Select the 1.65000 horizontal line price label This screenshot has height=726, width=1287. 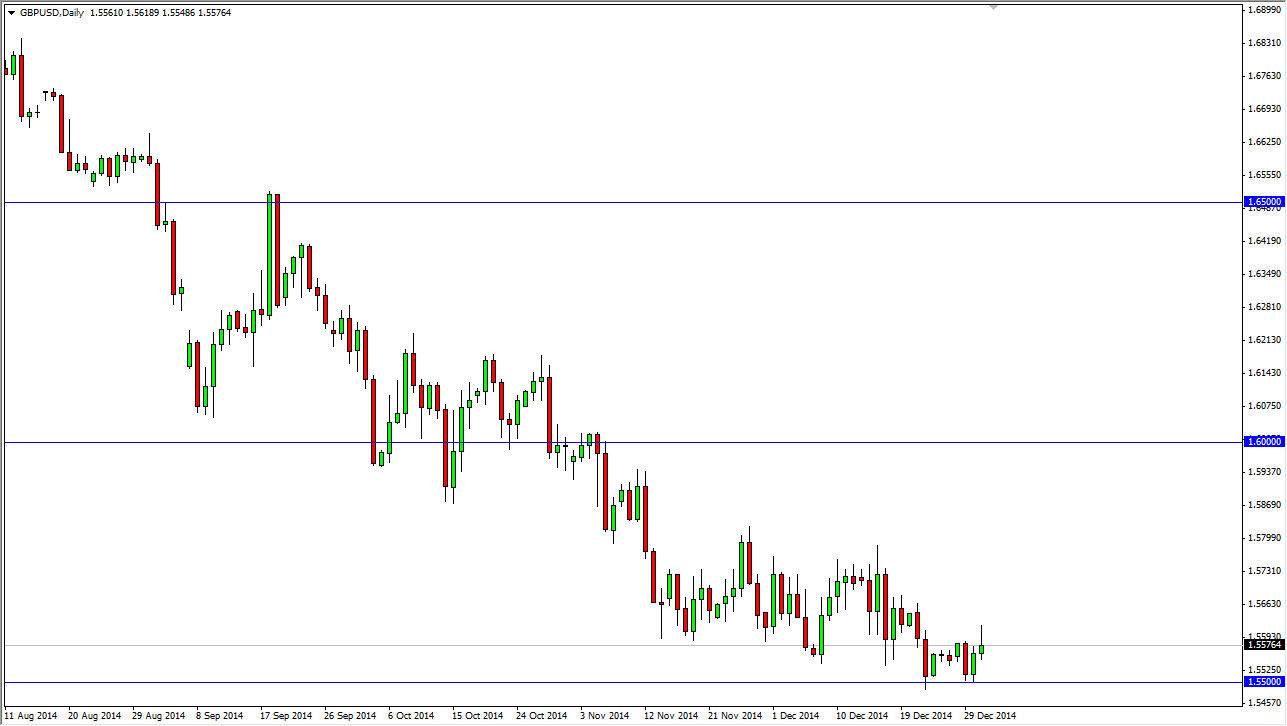(1265, 202)
